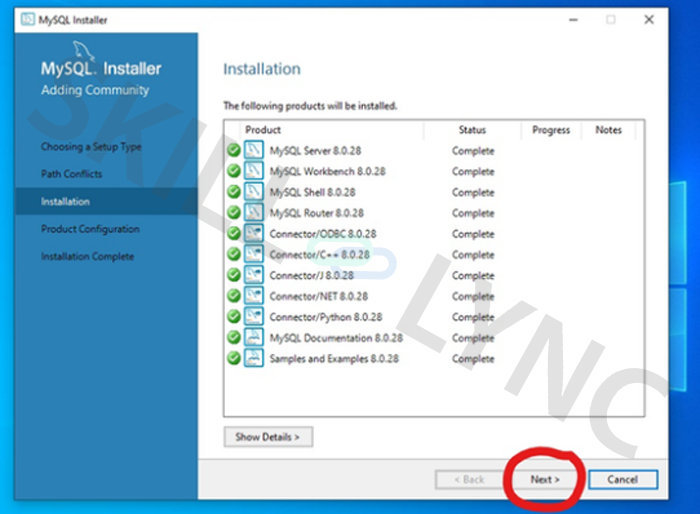Image resolution: width=700 pixels, height=514 pixels.
Task: Click green checkmark beside Samples and Examples
Action: 233,358
